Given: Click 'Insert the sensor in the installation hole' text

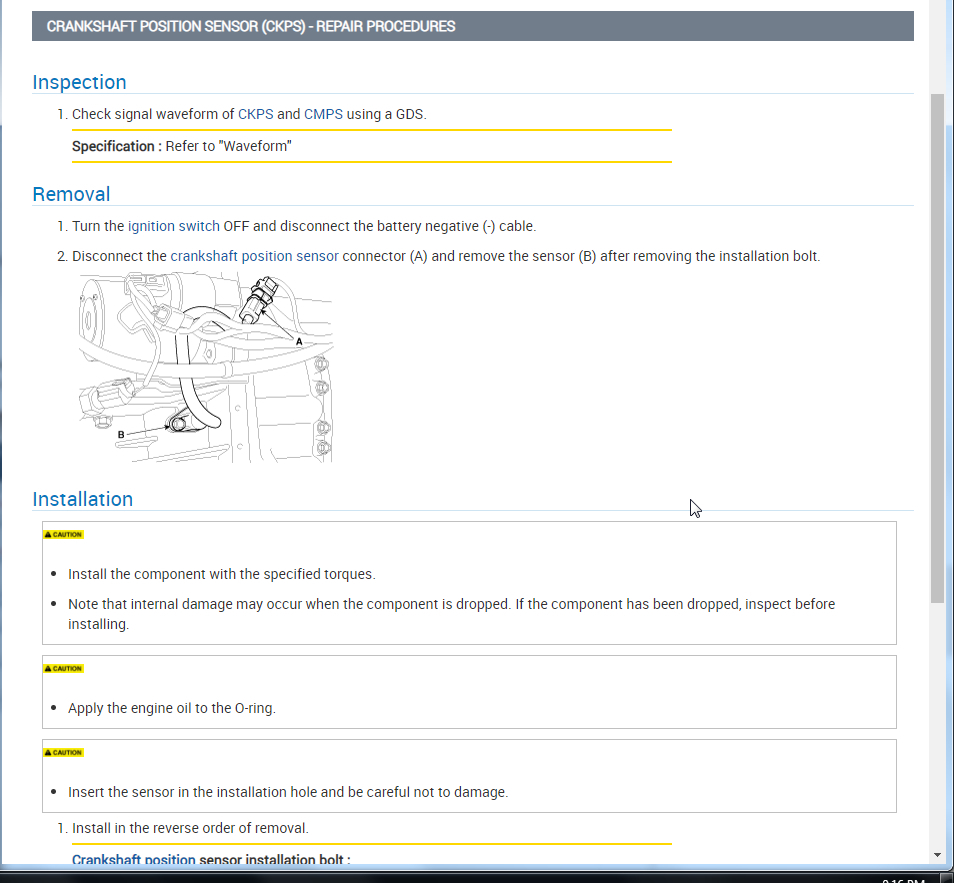Looking at the screenshot, I should click(x=288, y=792).
